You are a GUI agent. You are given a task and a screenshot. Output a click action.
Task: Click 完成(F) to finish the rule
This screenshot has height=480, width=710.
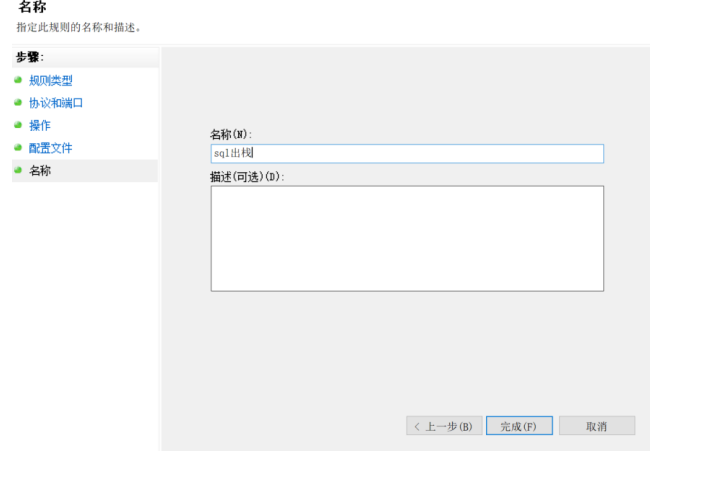519,426
